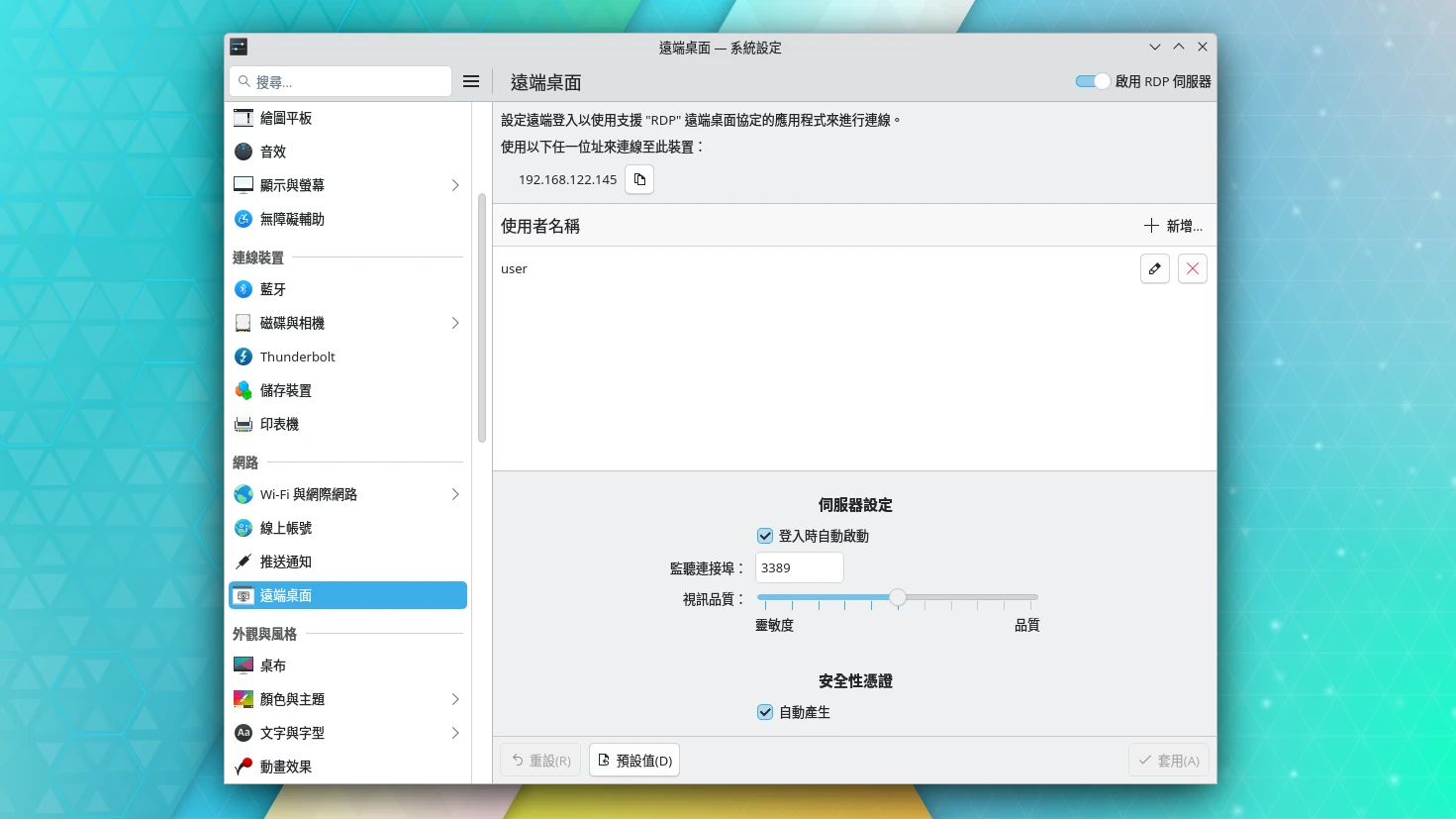Click the pencil icon to edit user
1456x819 pixels.
pos(1154,268)
